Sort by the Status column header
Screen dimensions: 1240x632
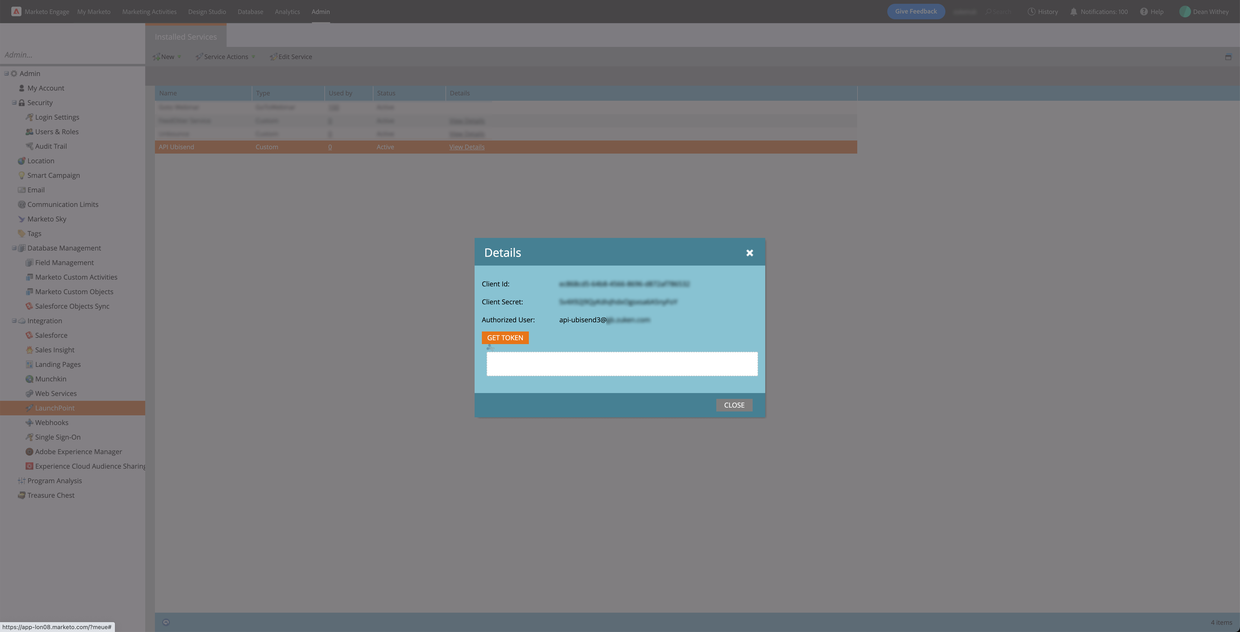tap(409, 93)
